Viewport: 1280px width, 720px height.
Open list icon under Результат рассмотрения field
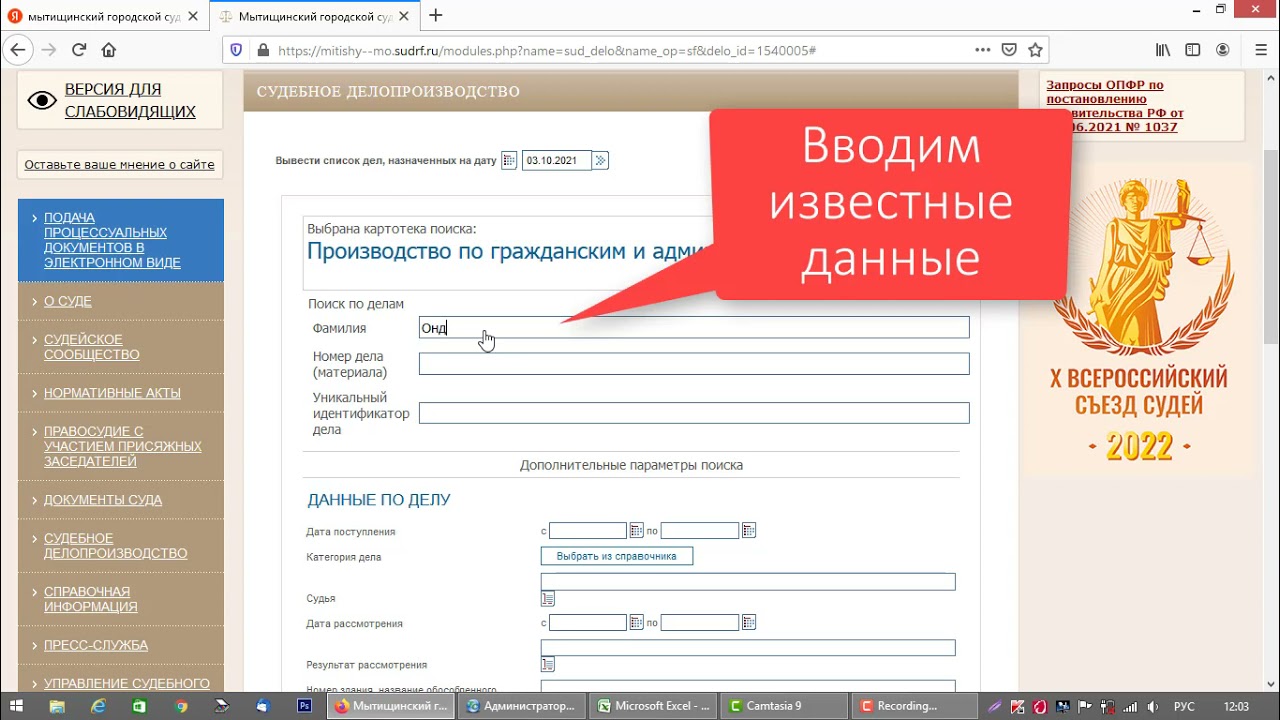[x=548, y=664]
